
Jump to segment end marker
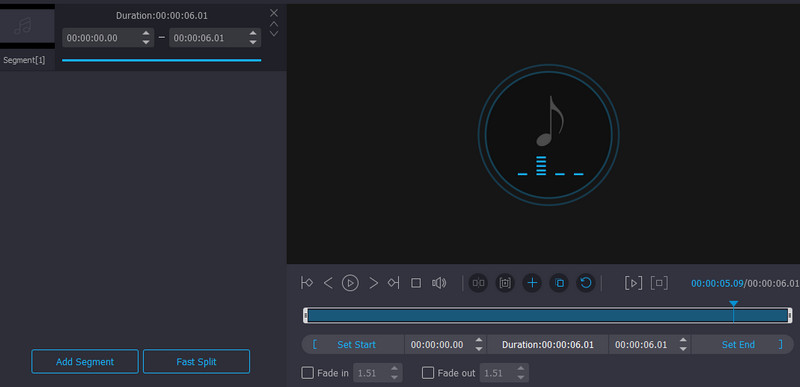tap(393, 282)
